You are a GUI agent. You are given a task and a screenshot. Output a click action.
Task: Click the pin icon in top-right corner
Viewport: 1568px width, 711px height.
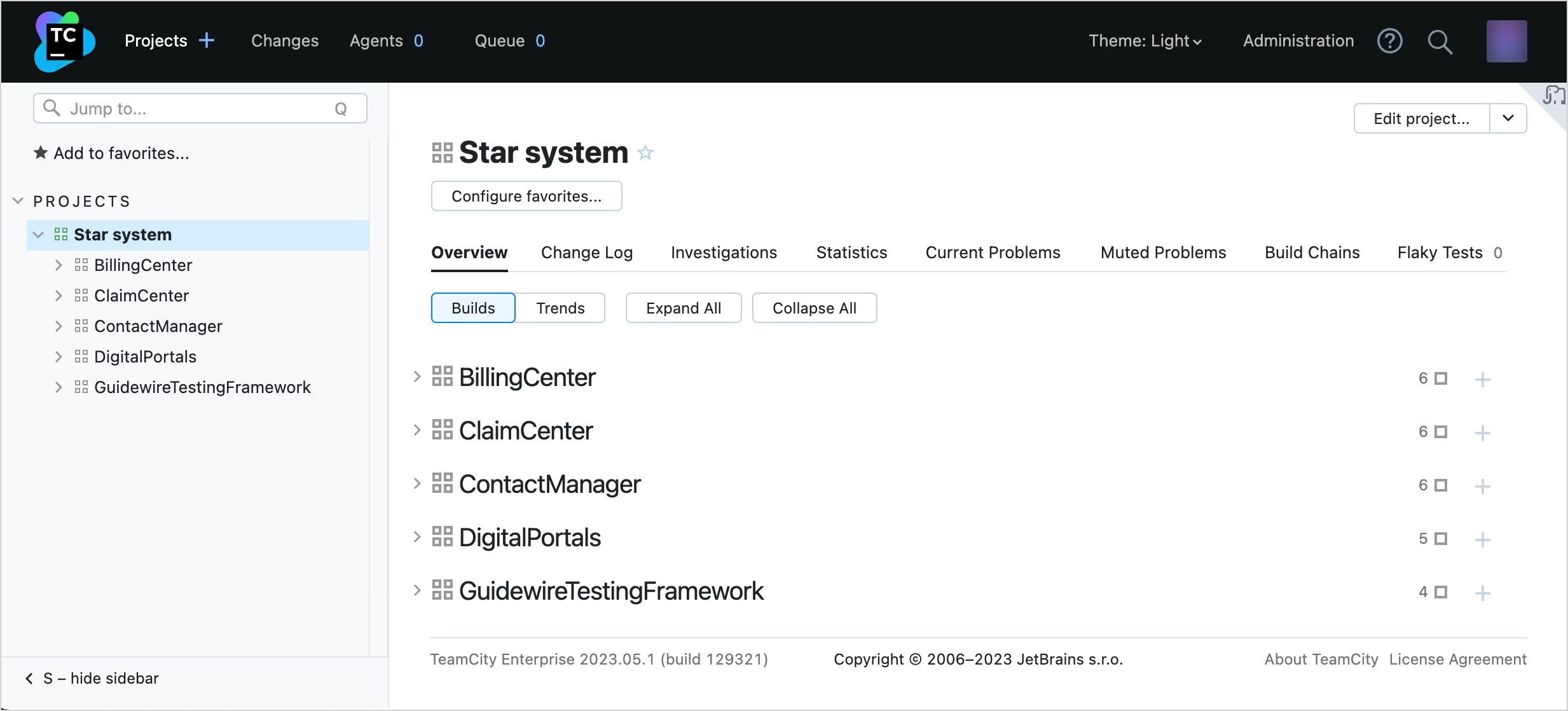click(x=1554, y=94)
